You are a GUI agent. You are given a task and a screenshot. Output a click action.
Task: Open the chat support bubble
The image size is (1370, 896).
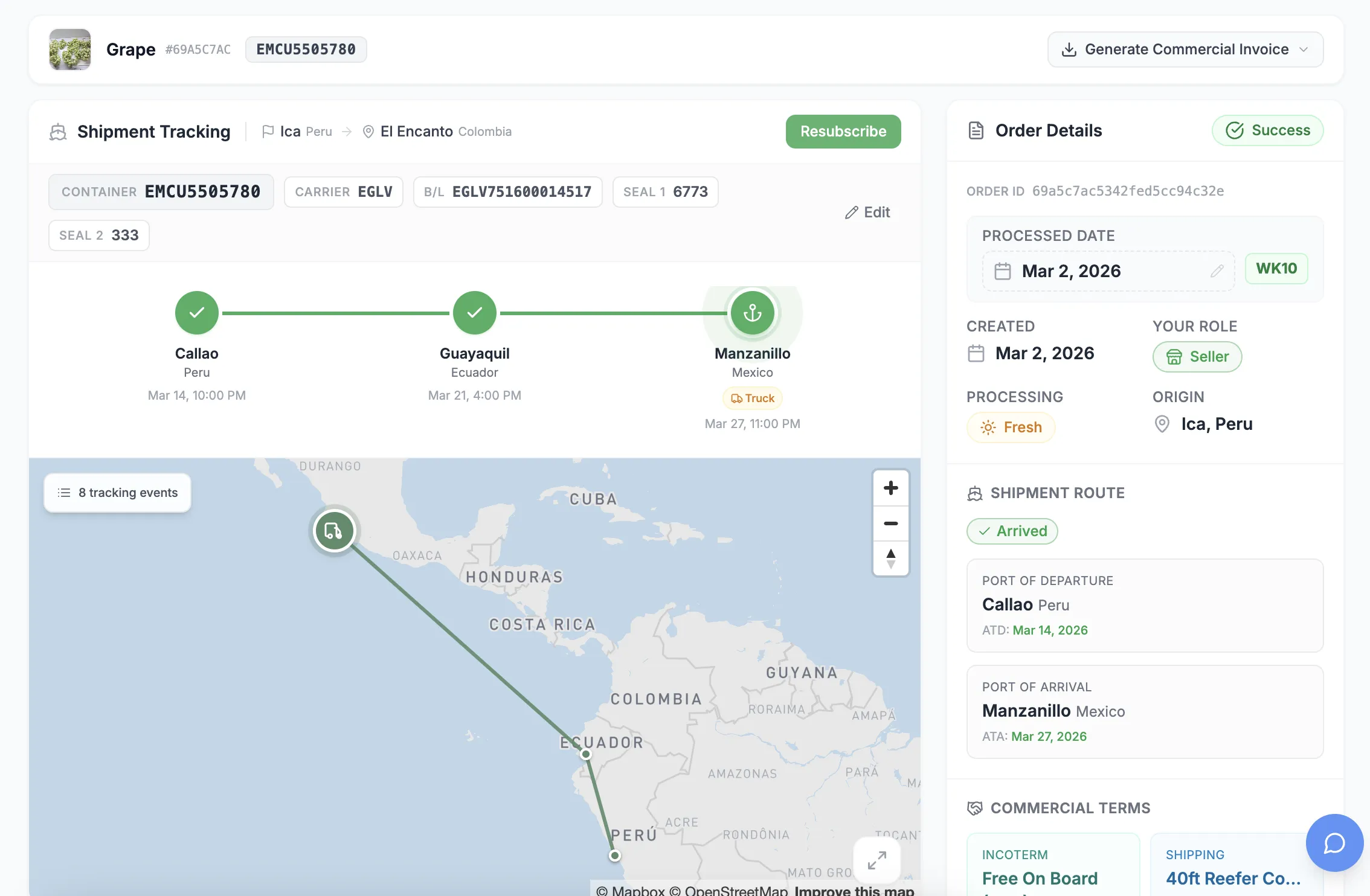click(x=1334, y=843)
